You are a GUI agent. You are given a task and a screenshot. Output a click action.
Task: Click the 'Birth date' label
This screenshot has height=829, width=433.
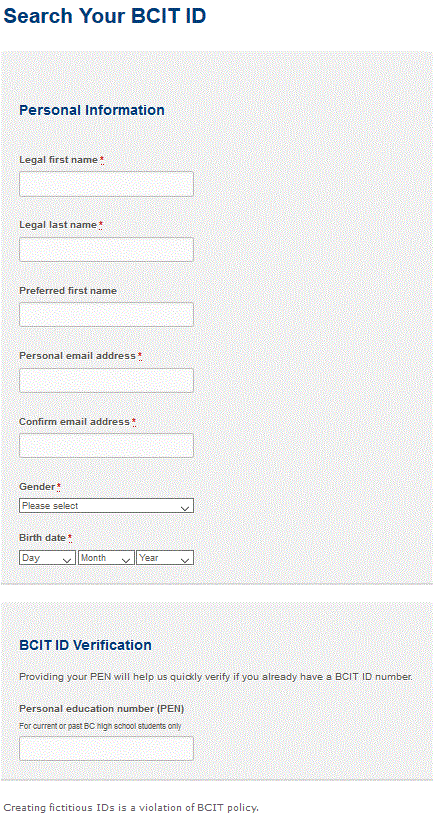pyautogui.click(x=43, y=538)
